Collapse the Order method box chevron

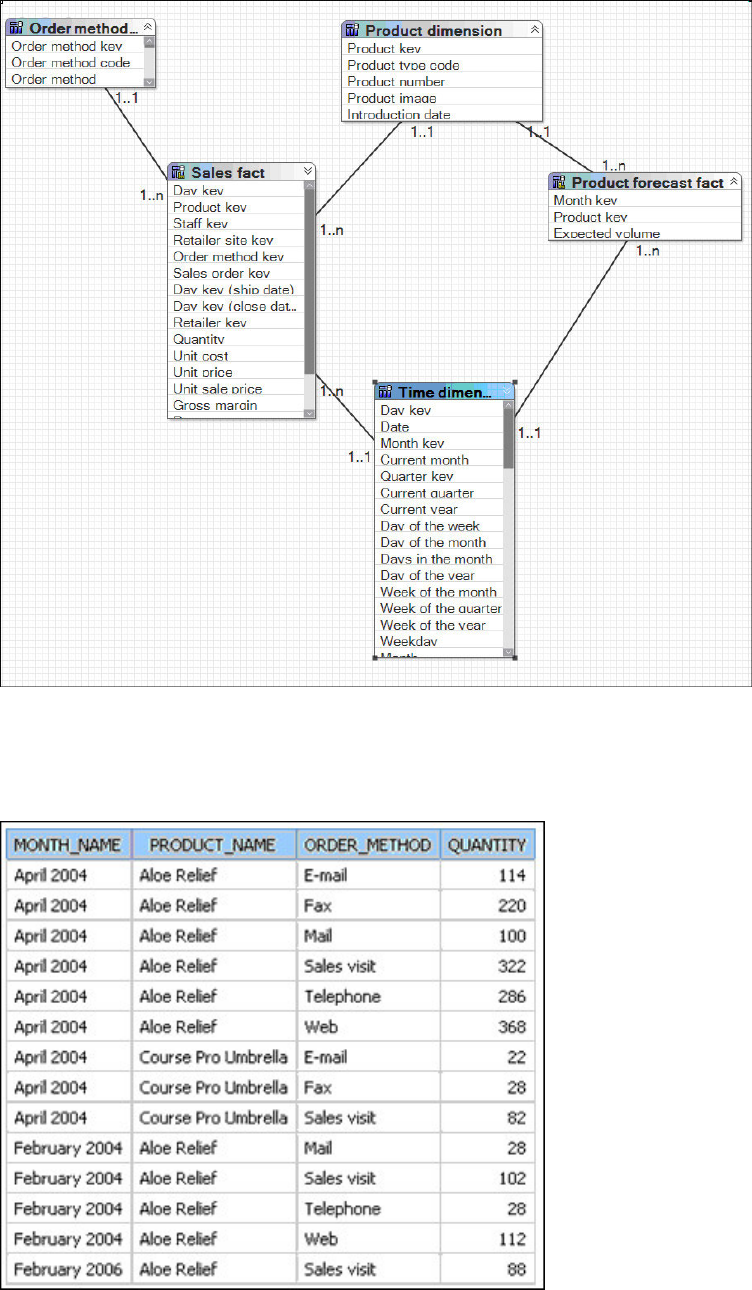pos(148,28)
